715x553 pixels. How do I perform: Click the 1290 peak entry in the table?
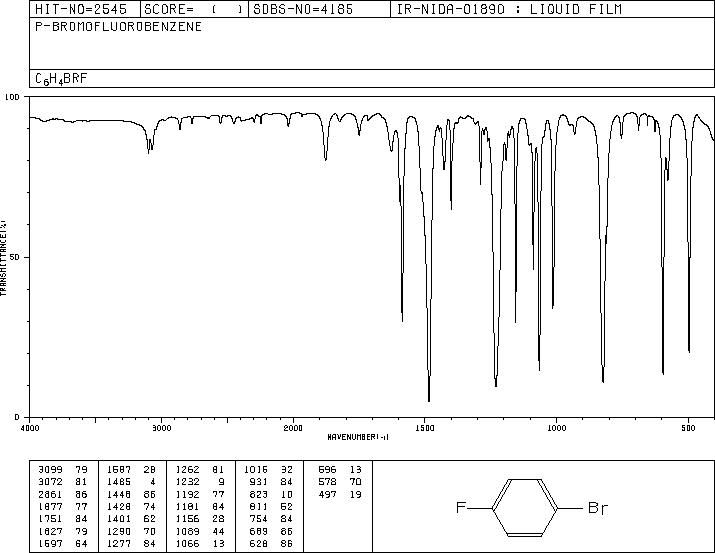click(131, 531)
